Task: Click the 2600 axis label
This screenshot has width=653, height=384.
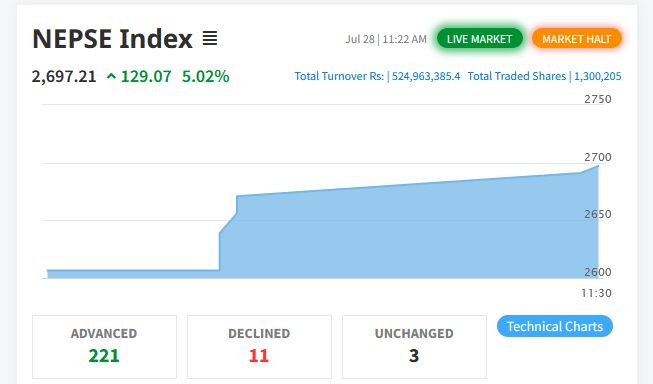Action: (598, 272)
